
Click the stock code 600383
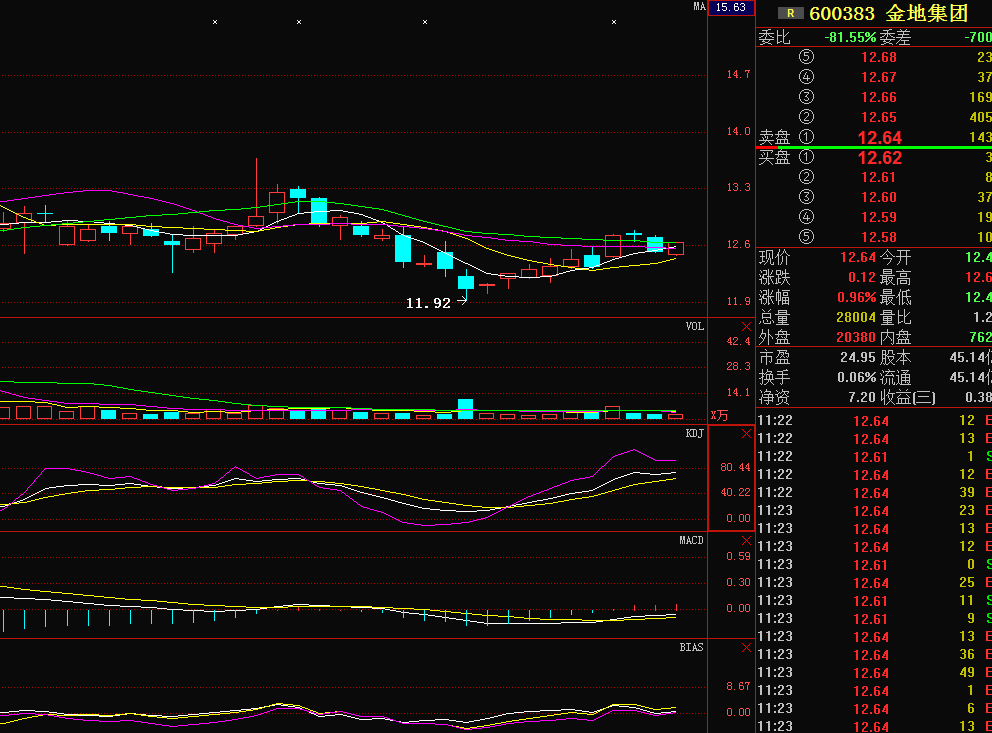(842, 13)
